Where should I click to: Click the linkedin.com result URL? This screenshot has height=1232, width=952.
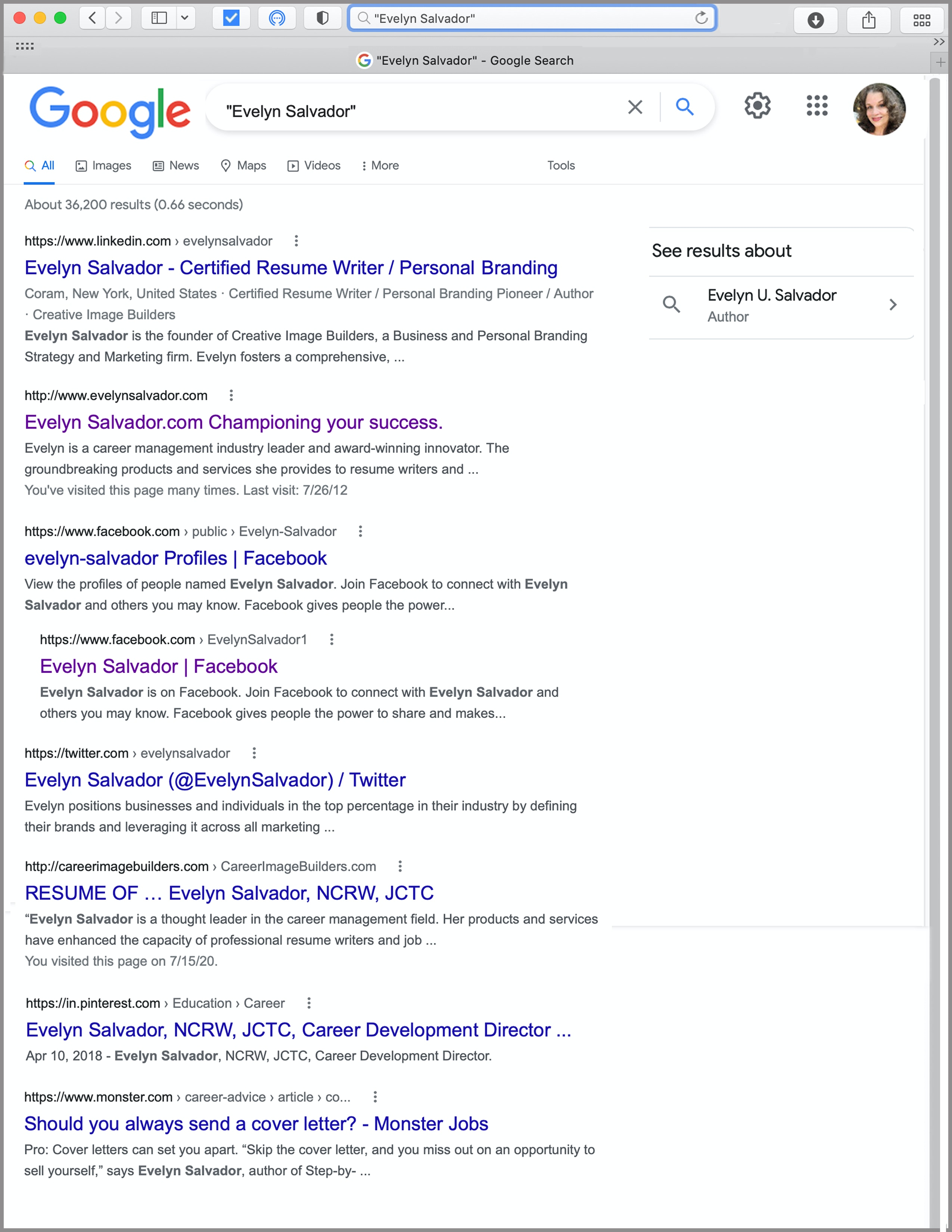coord(148,241)
